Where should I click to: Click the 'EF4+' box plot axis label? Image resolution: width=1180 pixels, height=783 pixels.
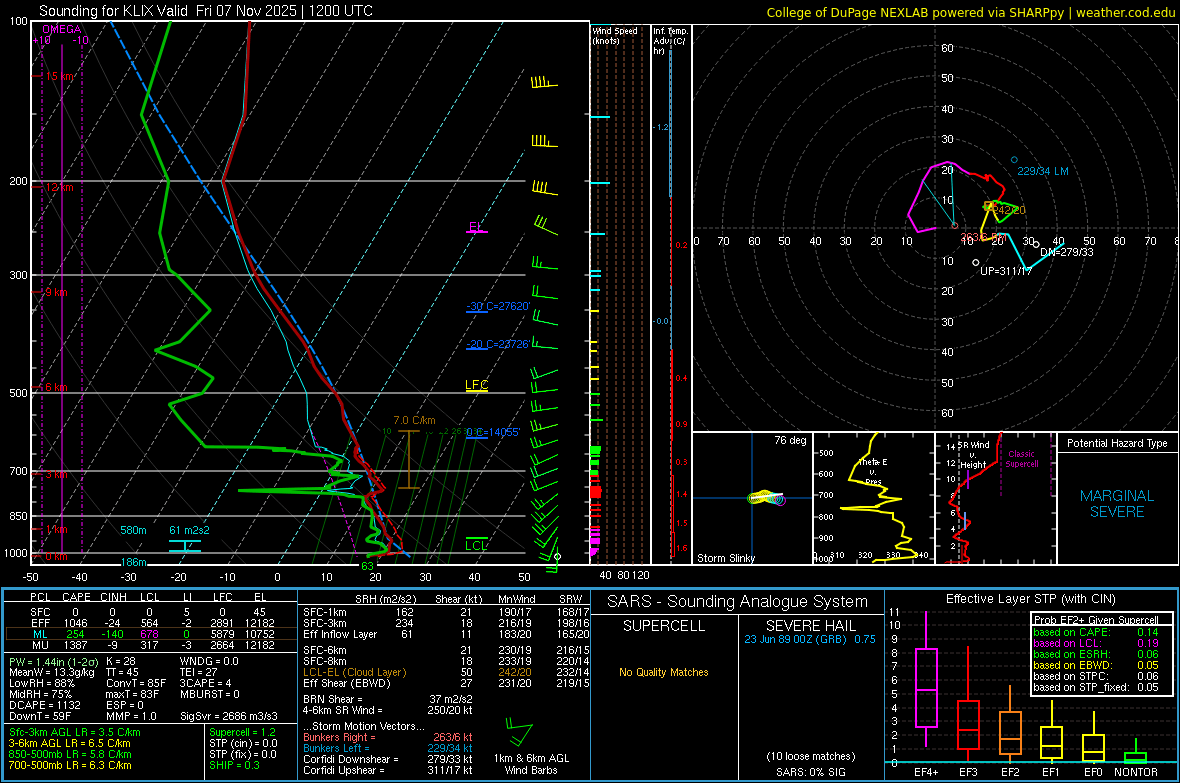pyautogui.click(x=926, y=772)
